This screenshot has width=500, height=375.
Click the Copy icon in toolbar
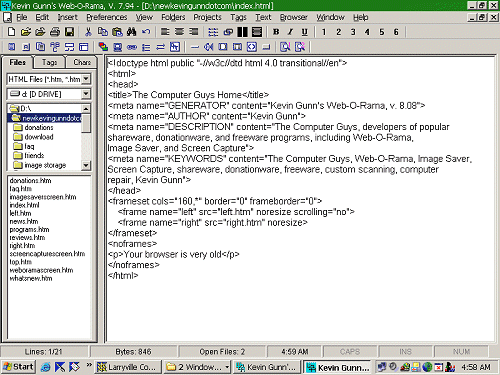click(x=103, y=32)
